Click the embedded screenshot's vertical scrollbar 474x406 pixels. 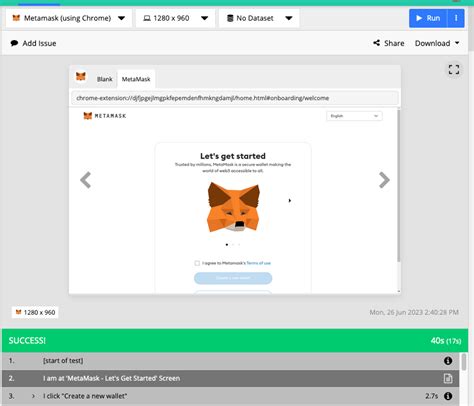point(398,185)
